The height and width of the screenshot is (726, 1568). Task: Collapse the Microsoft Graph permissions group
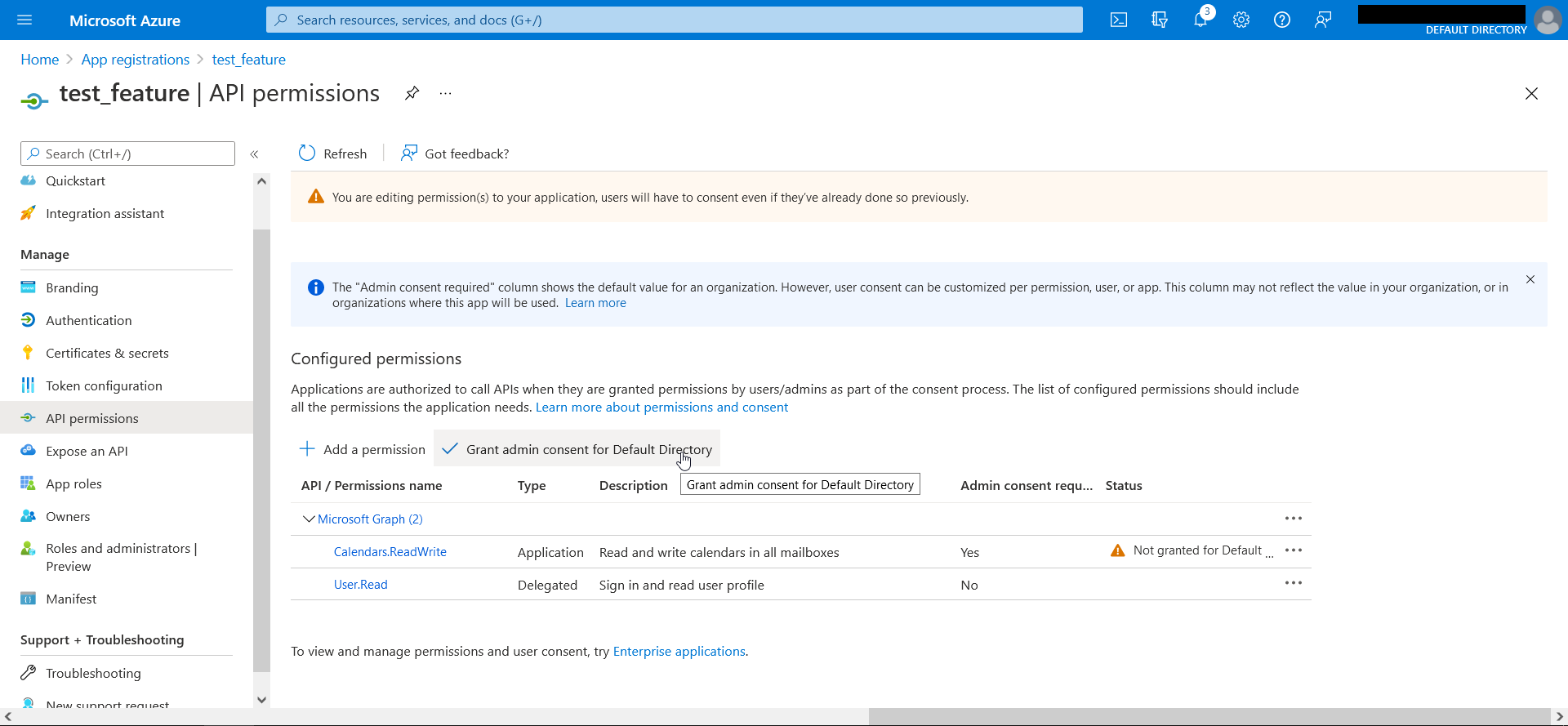[309, 519]
